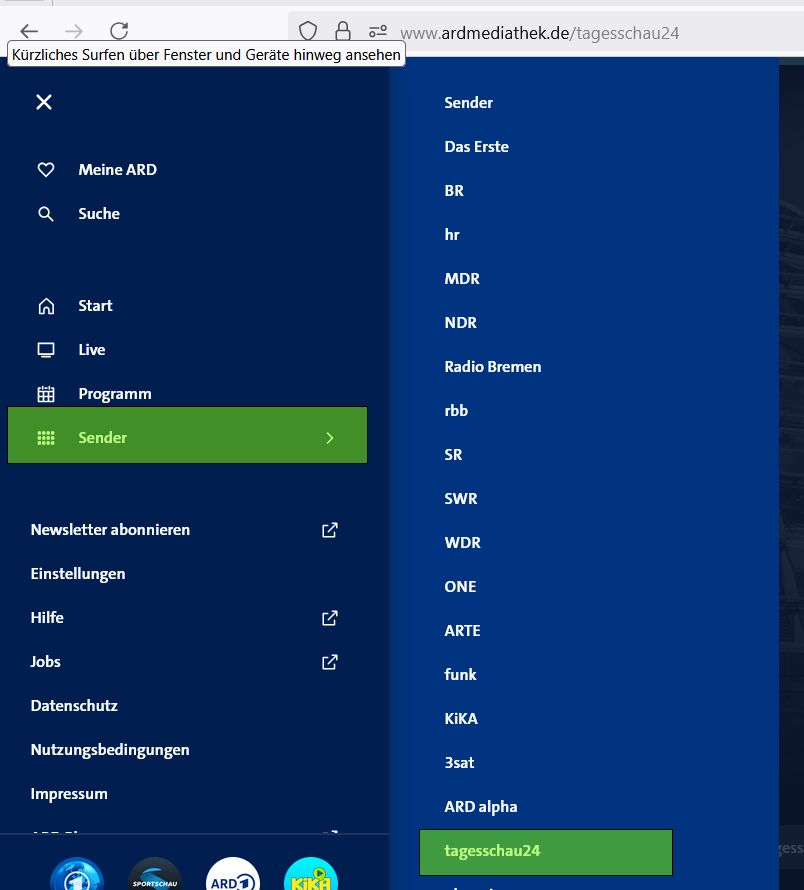
Task: Click the heart icon beside Meine ARD
Action: pos(46,170)
